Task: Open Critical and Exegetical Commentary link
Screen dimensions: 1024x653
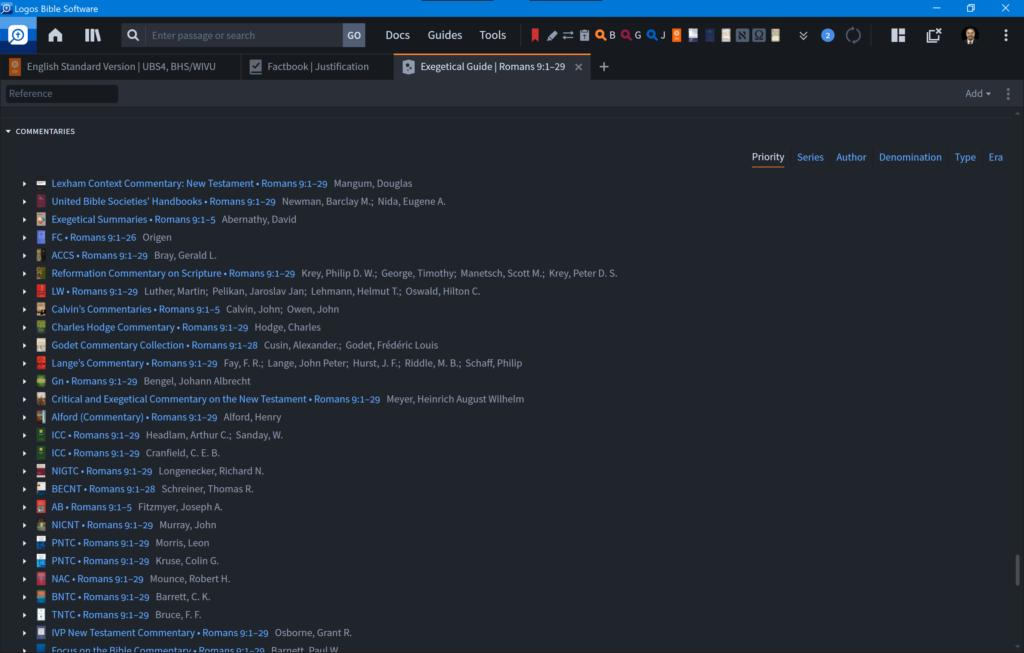Action: (x=216, y=399)
